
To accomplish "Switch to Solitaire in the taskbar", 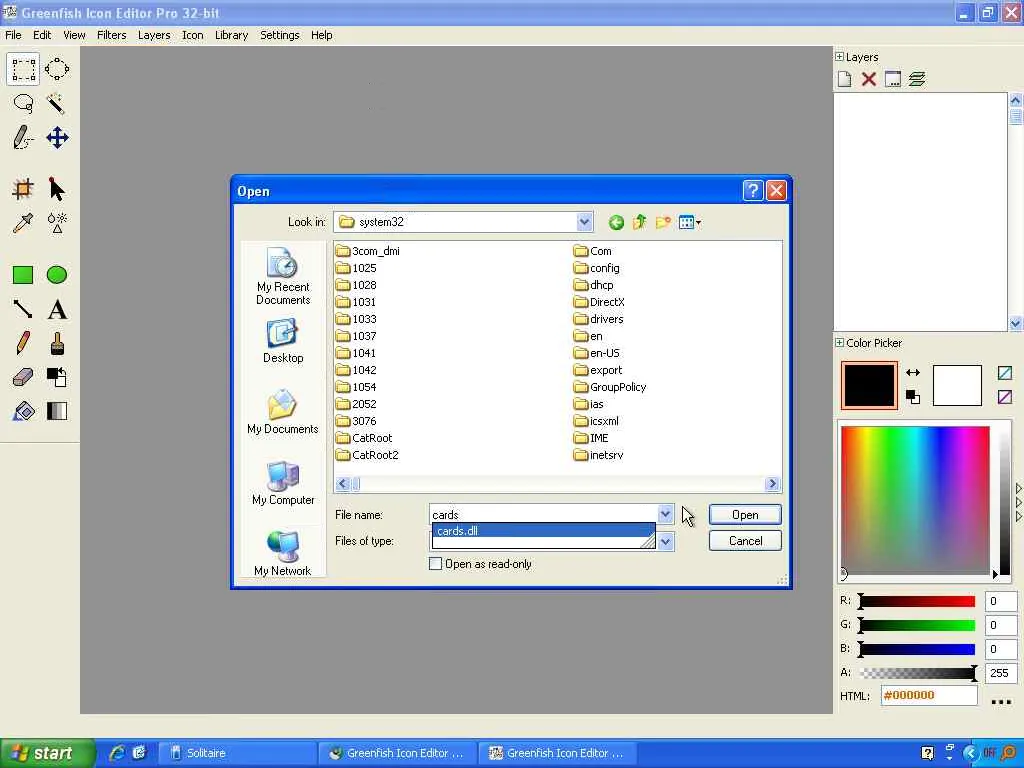I will point(238,753).
